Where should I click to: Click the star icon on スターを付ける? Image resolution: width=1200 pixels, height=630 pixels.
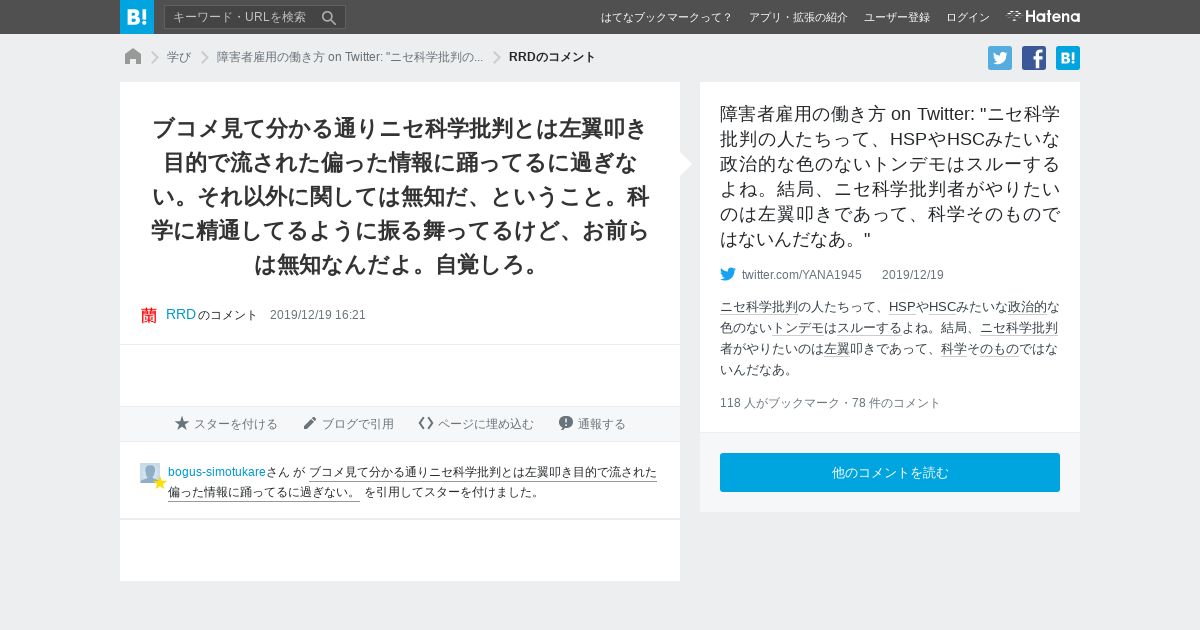pos(182,423)
